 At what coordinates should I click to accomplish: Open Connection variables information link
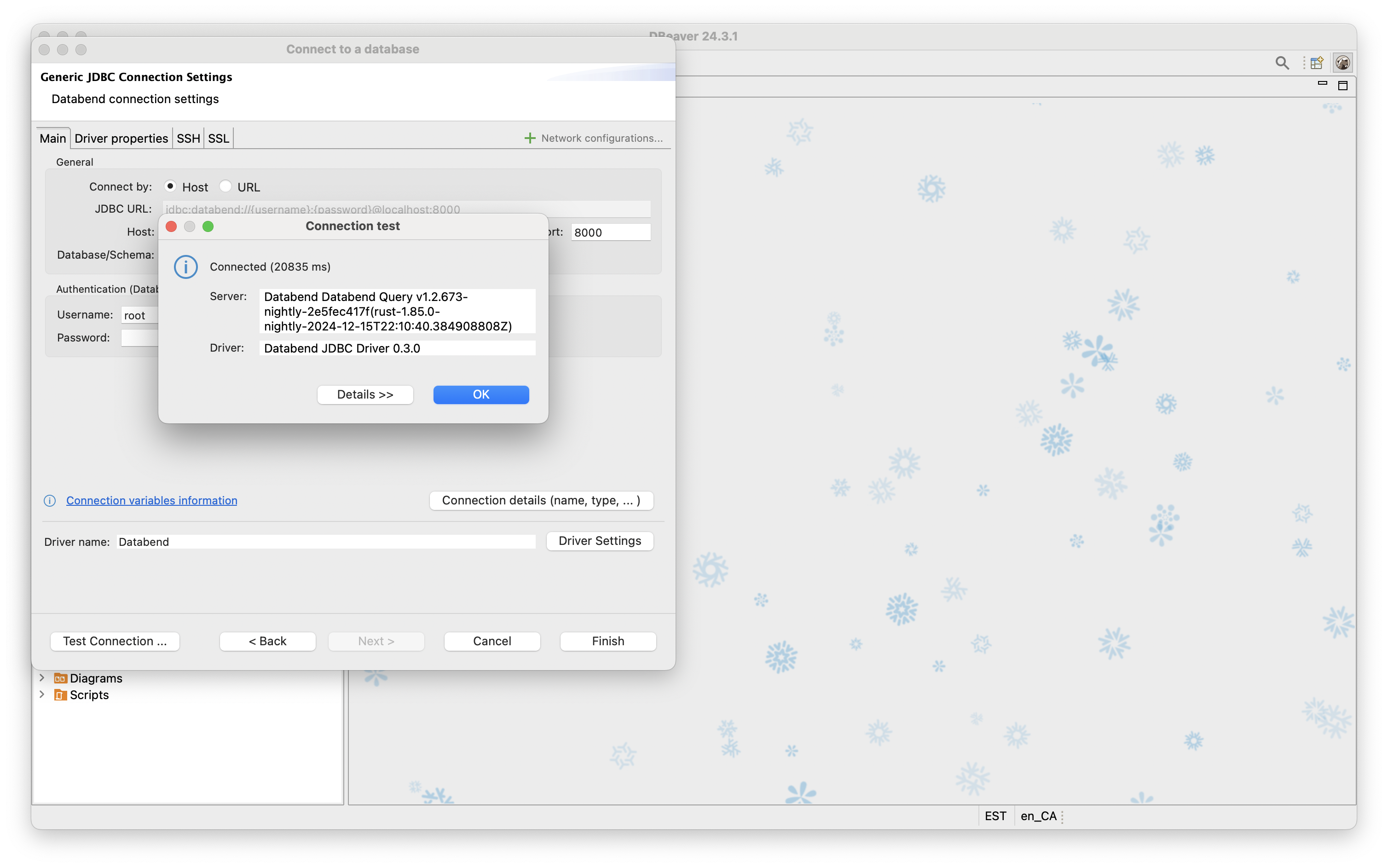click(151, 501)
